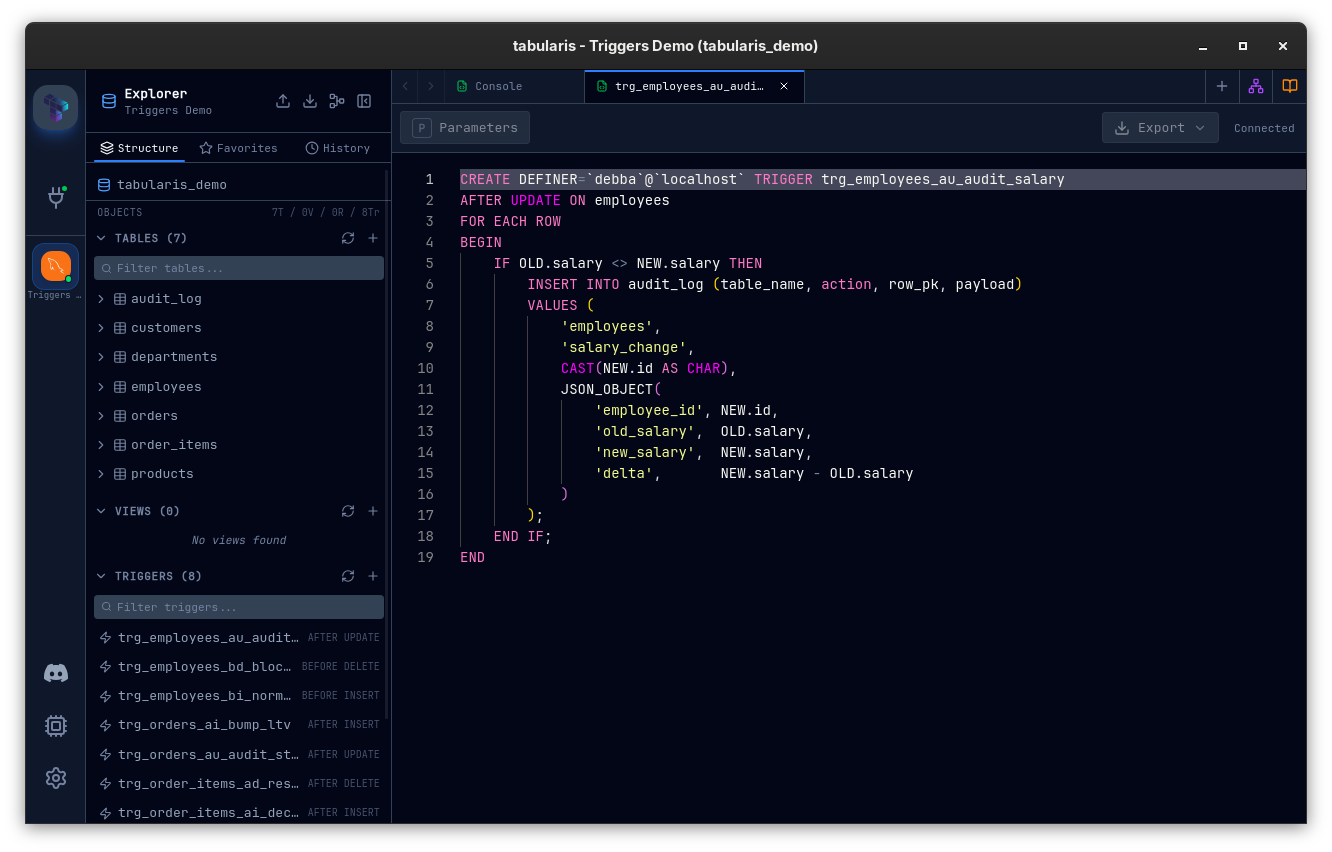The image size is (1332, 852).
Task: Select the trg_order_items_ad_res trigger
Action: tap(239, 783)
